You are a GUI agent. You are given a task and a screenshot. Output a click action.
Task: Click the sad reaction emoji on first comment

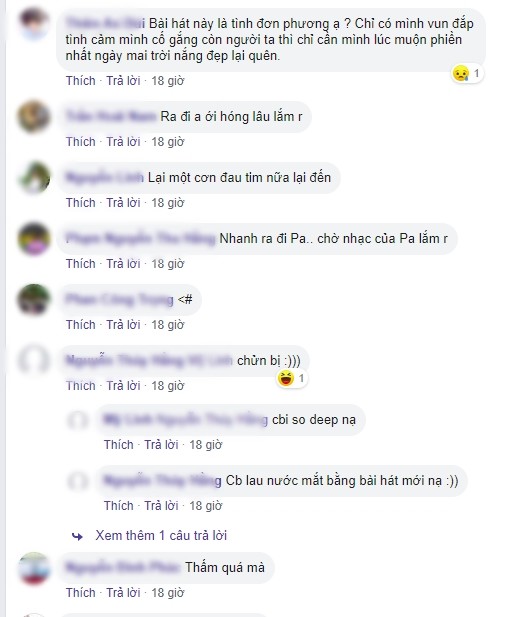(x=460, y=74)
